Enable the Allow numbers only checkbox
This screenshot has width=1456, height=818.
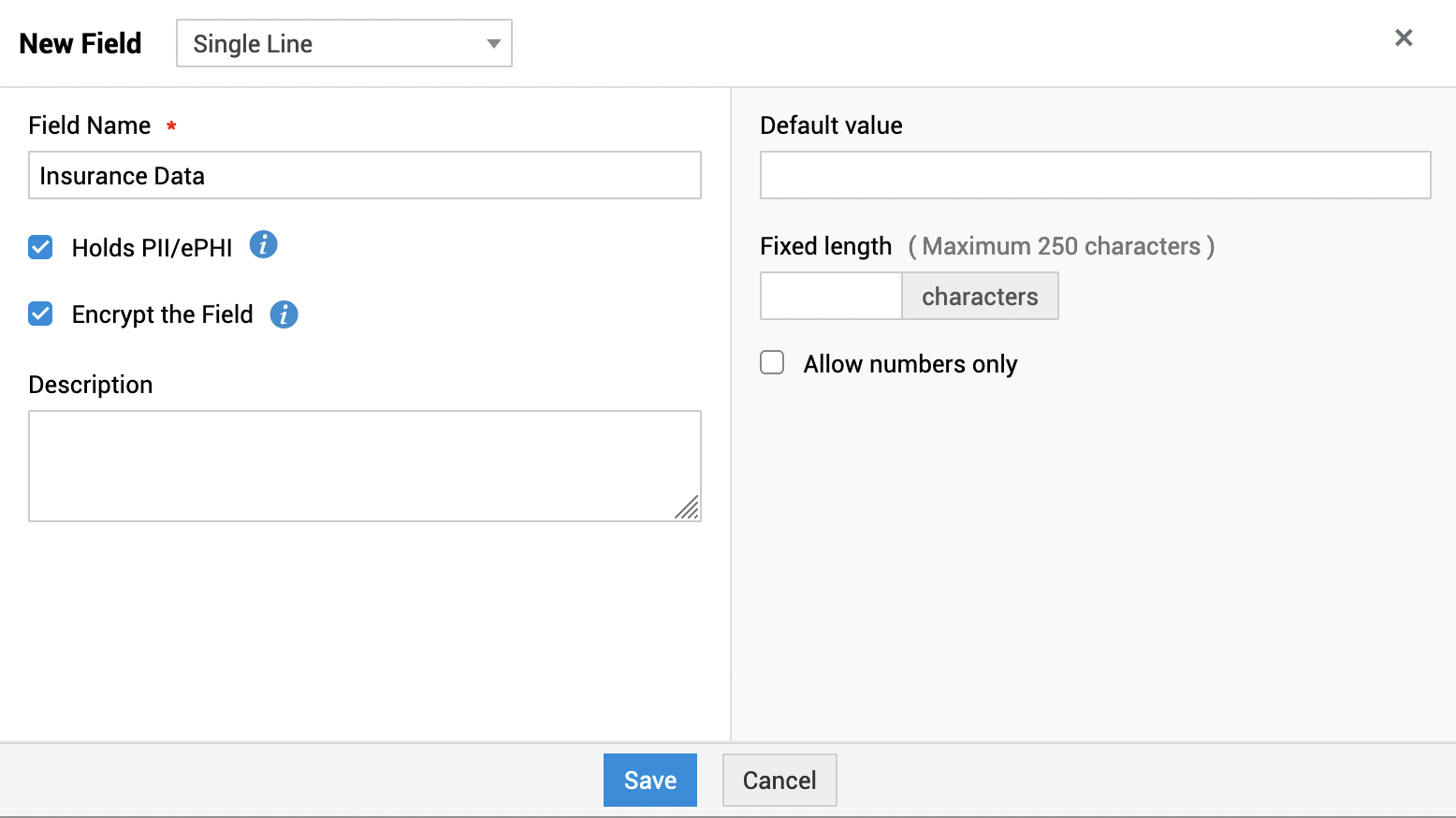(x=772, y=363)
